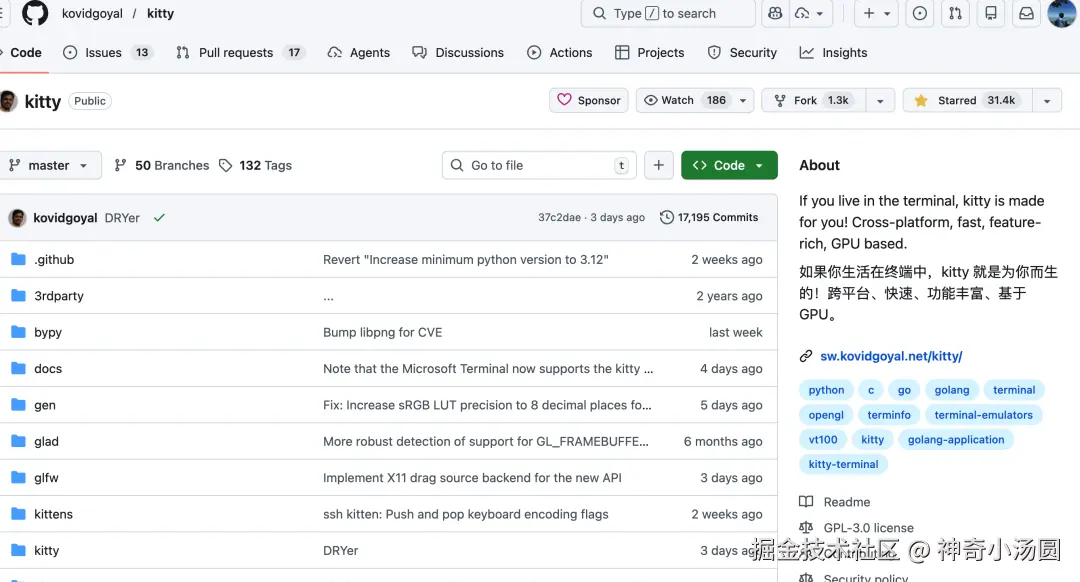Open the Copilot icon in header
Image resolution: width=1080 pixels, height=582 pixels.
[776, 13]
